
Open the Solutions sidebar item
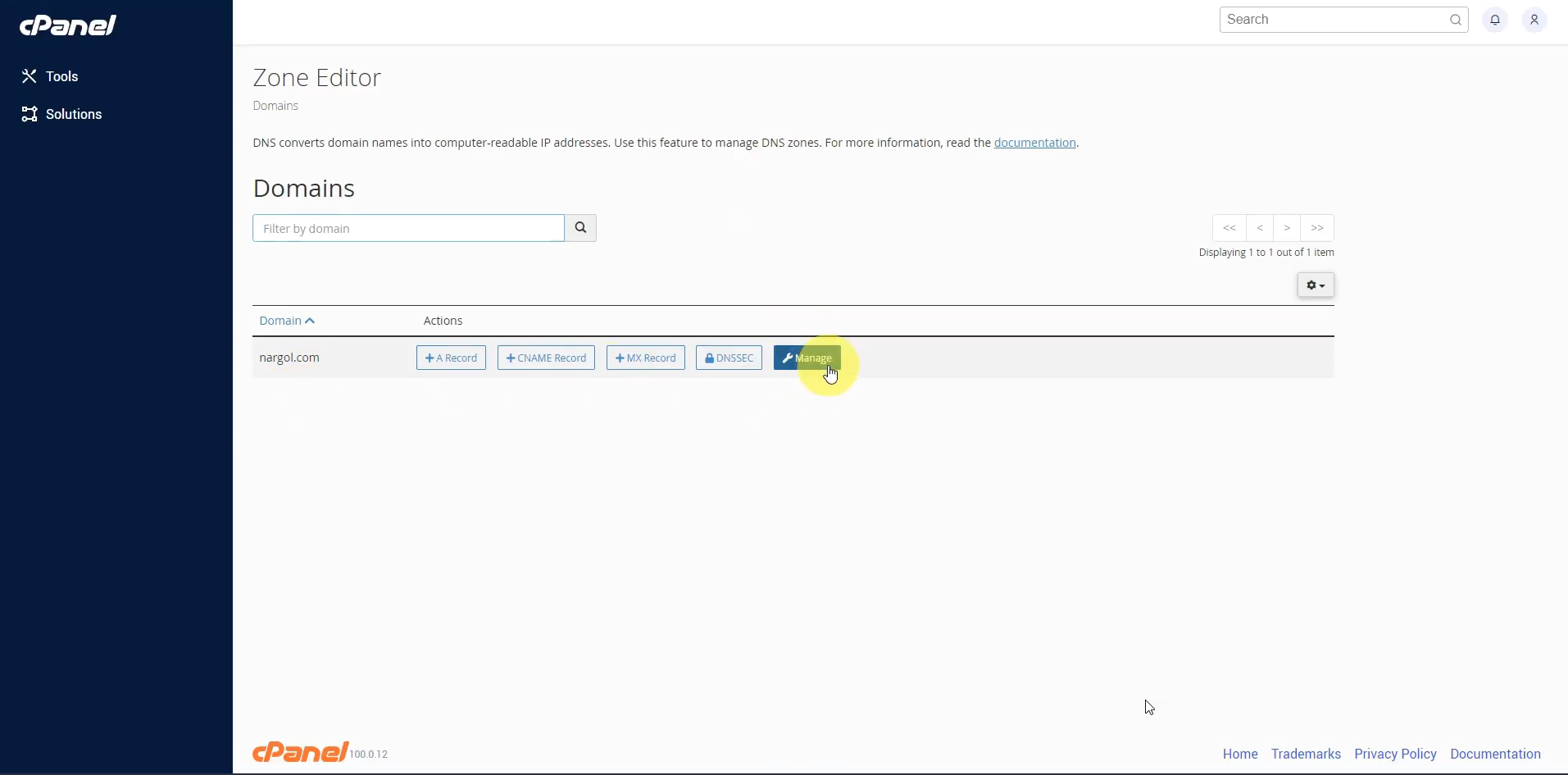point(62,114)
